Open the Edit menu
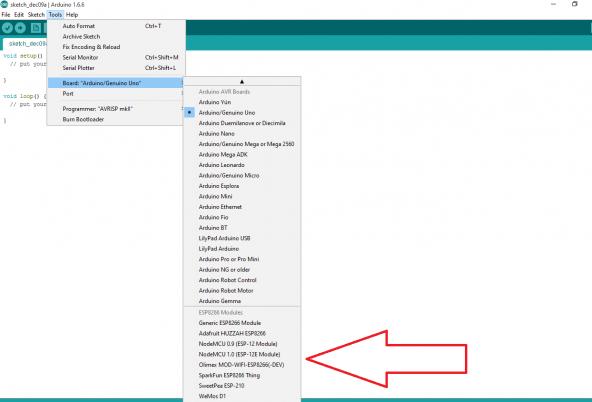592x402 pixels. 19,15
